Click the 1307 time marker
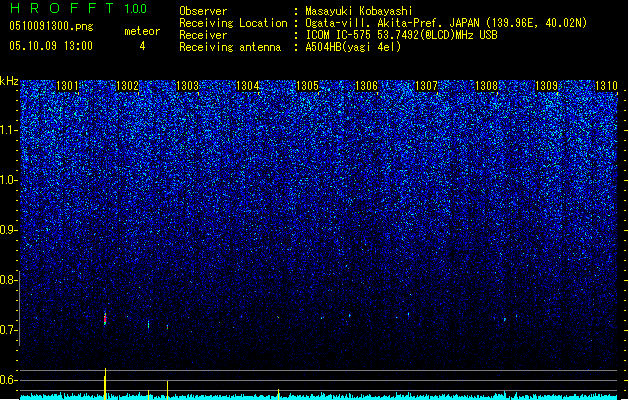The width and height of the screenshot is (629, 400). pos(426,86)
